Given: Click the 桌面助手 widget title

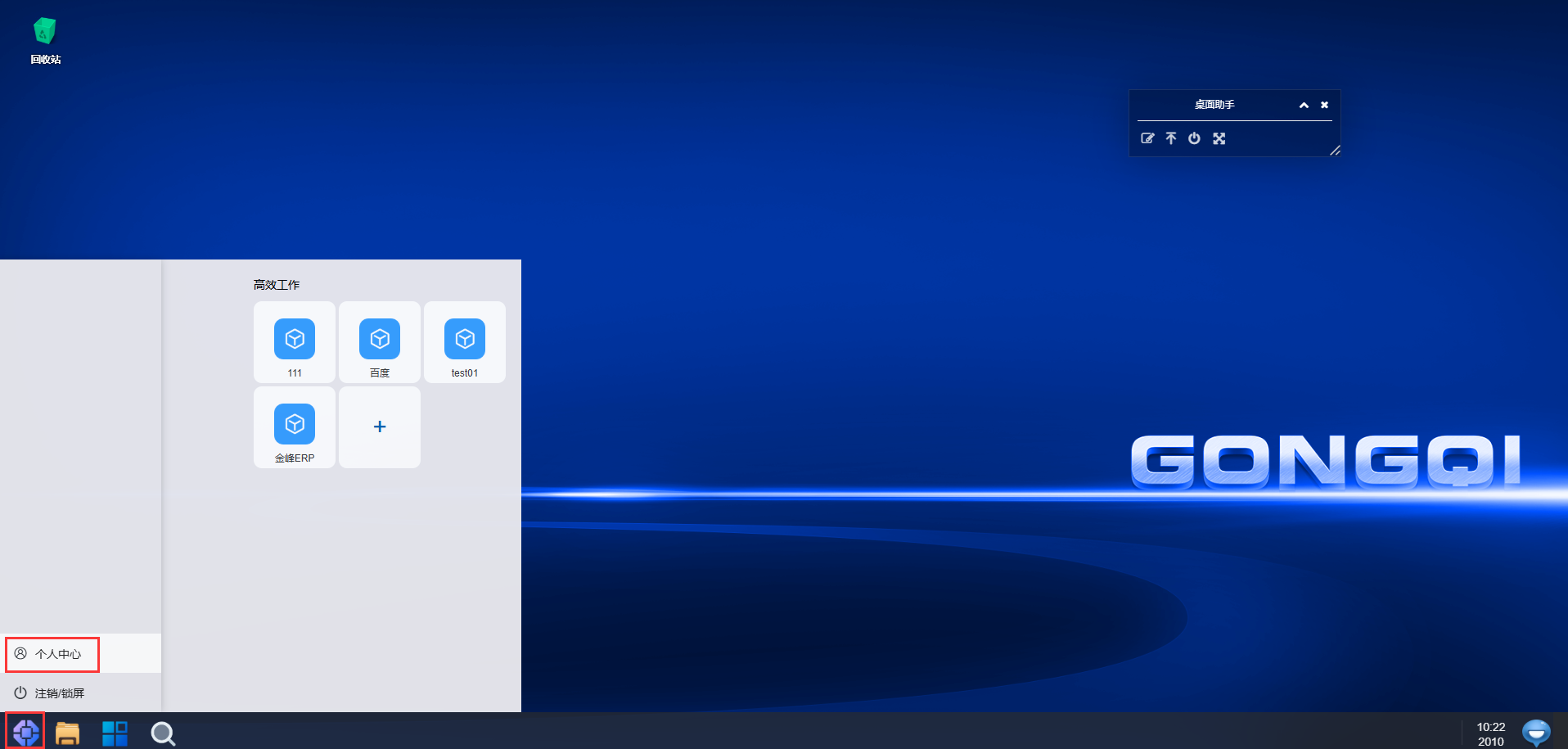Looking at the screenshot, I should [x=1214, y=105].
